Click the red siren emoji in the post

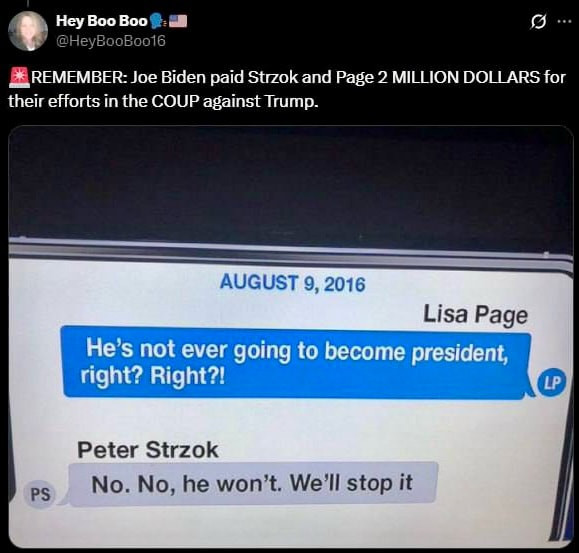click(x=20, y=78)
